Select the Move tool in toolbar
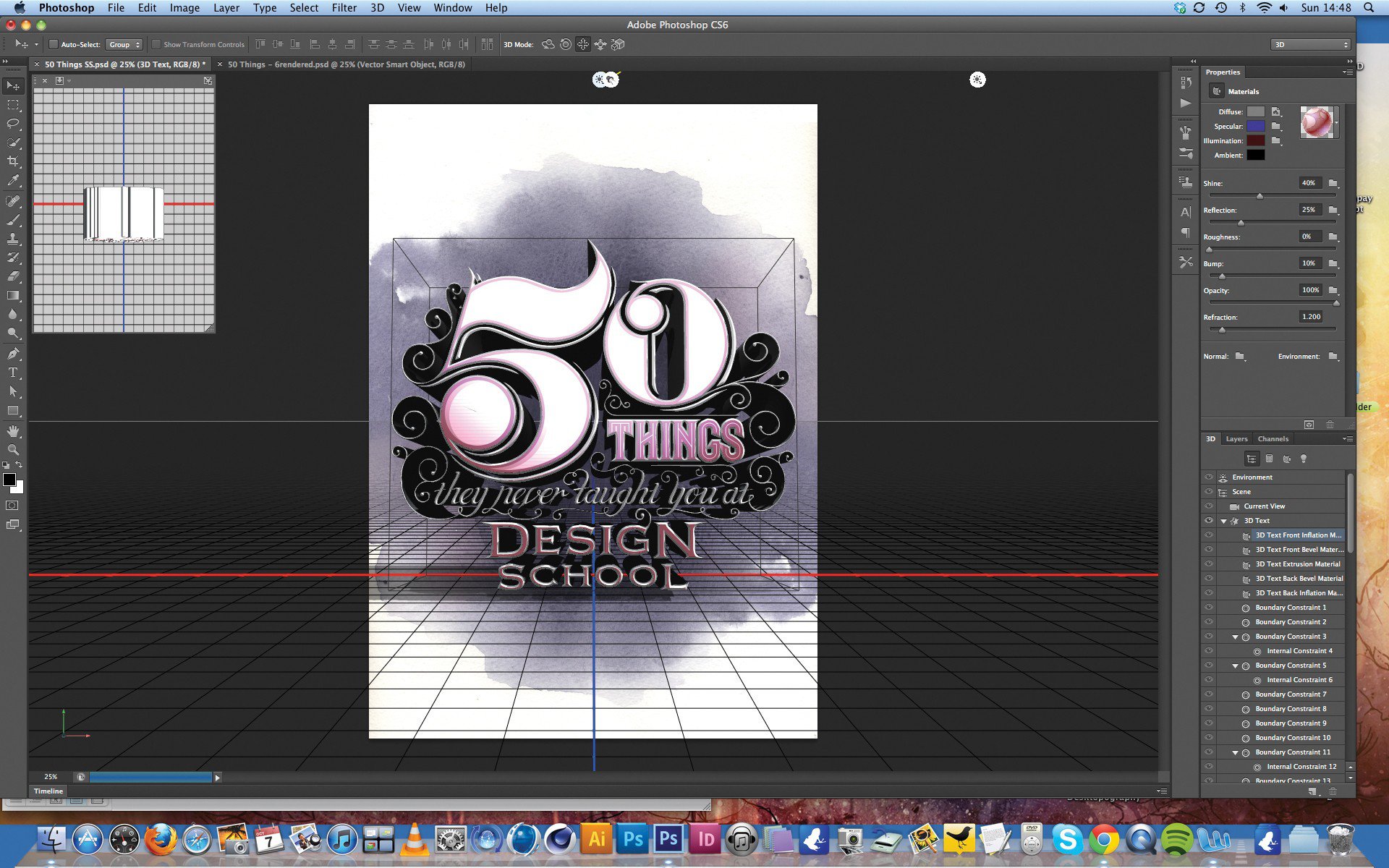 coord(13,84)
